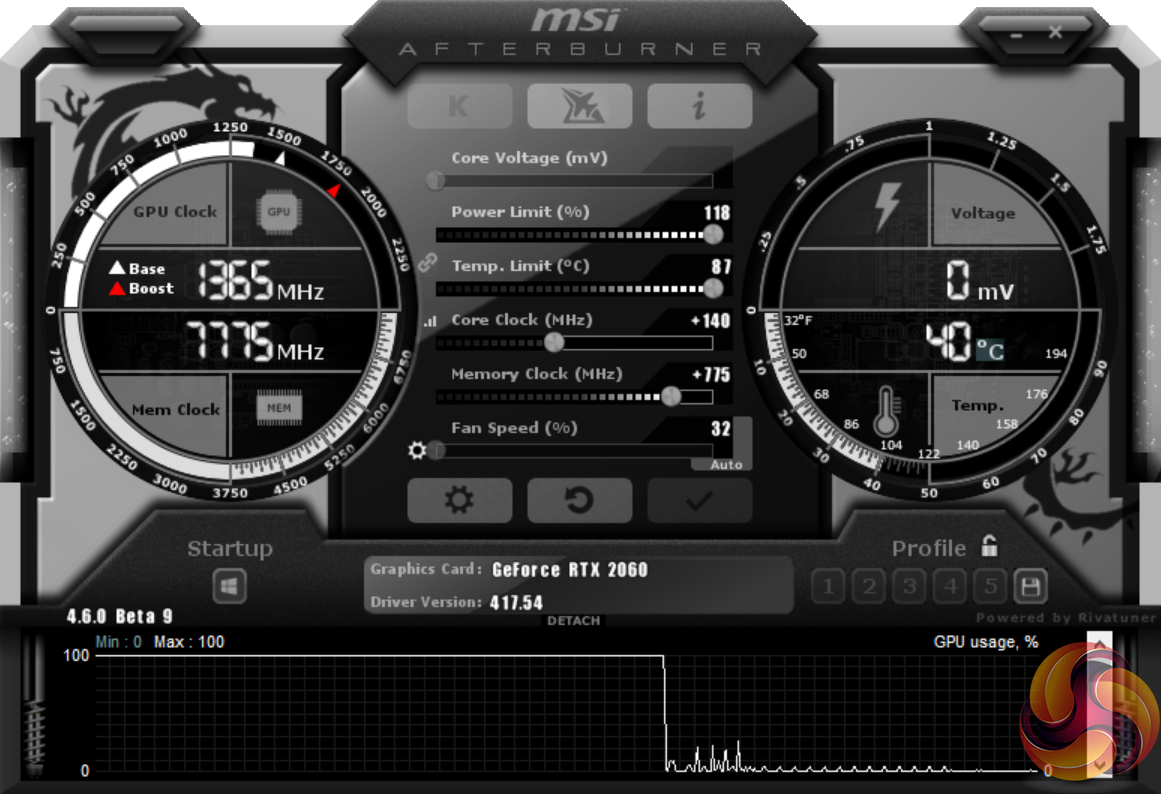Click the GPU chip icon in gauge
This screenshot has height=794, width=1161.
(278, 212)
